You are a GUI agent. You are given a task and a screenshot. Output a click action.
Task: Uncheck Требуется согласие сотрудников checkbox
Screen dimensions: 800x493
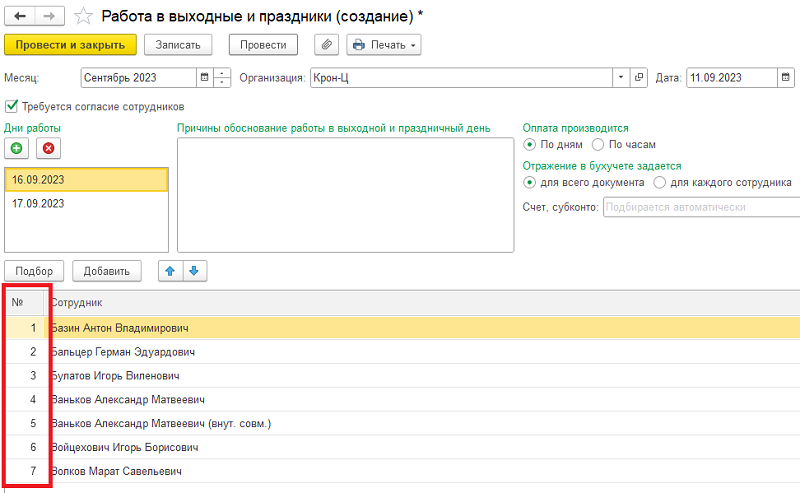click(x=12, y=106)
